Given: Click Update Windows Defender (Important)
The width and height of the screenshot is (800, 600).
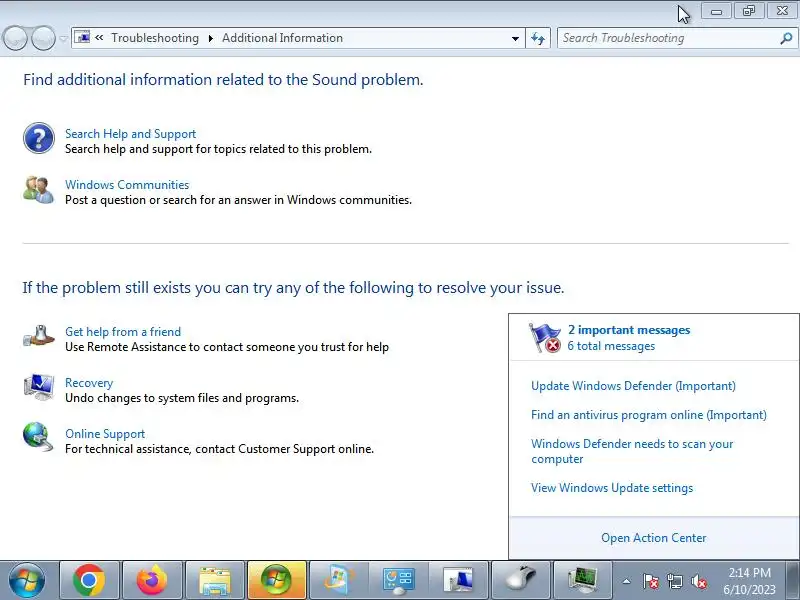Looking at the screenshot, I should tap(633, 386).
